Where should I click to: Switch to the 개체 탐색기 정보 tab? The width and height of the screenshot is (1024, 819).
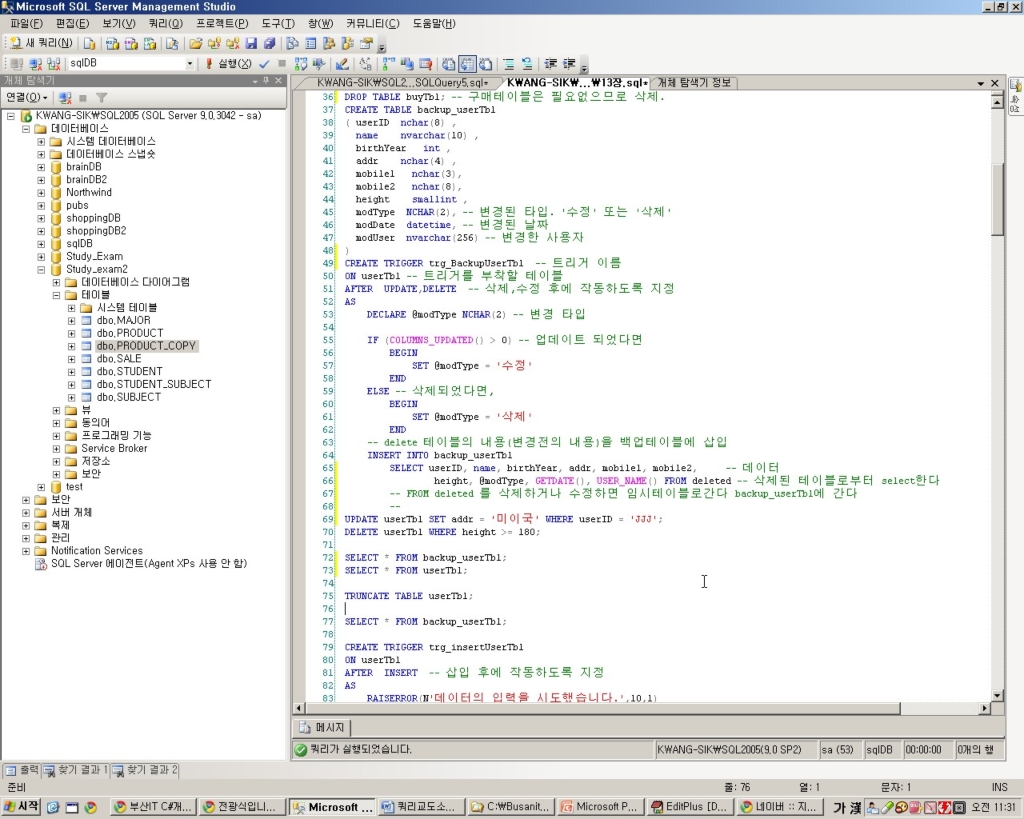(x=695, y=83)
